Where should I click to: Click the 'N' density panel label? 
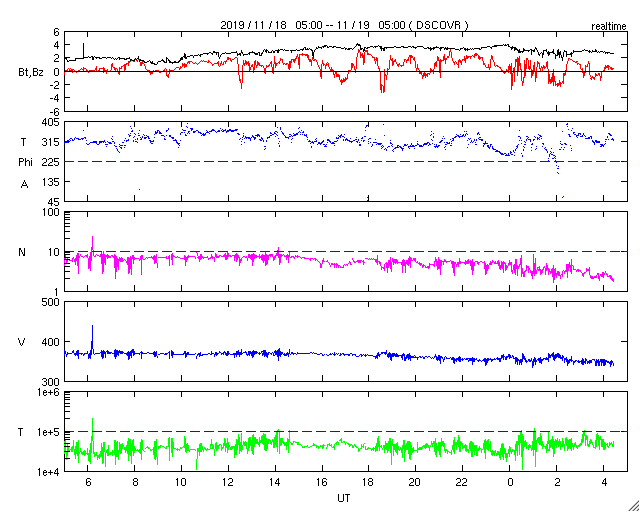pyautogui.click(x=22, y=252)
